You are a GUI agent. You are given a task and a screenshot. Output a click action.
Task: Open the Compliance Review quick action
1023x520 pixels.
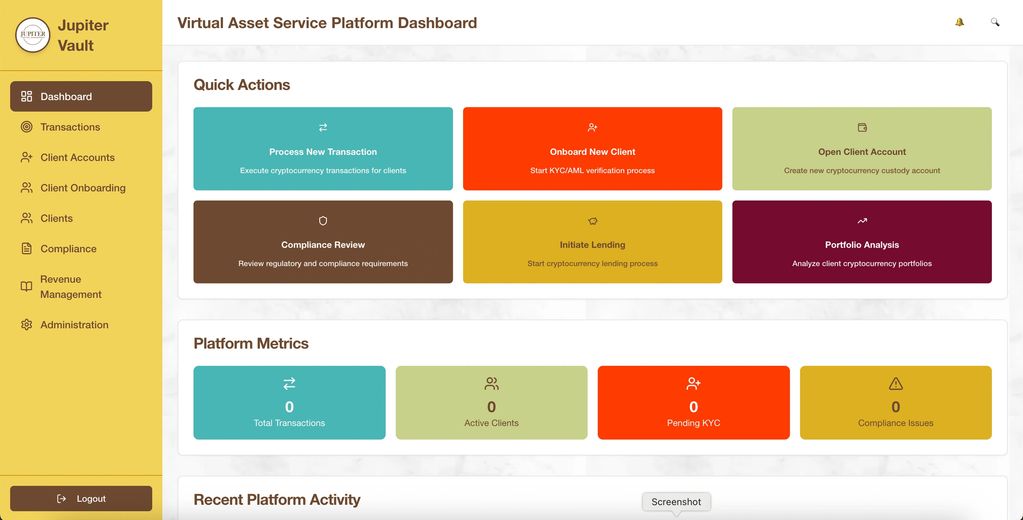pos(322,242)
